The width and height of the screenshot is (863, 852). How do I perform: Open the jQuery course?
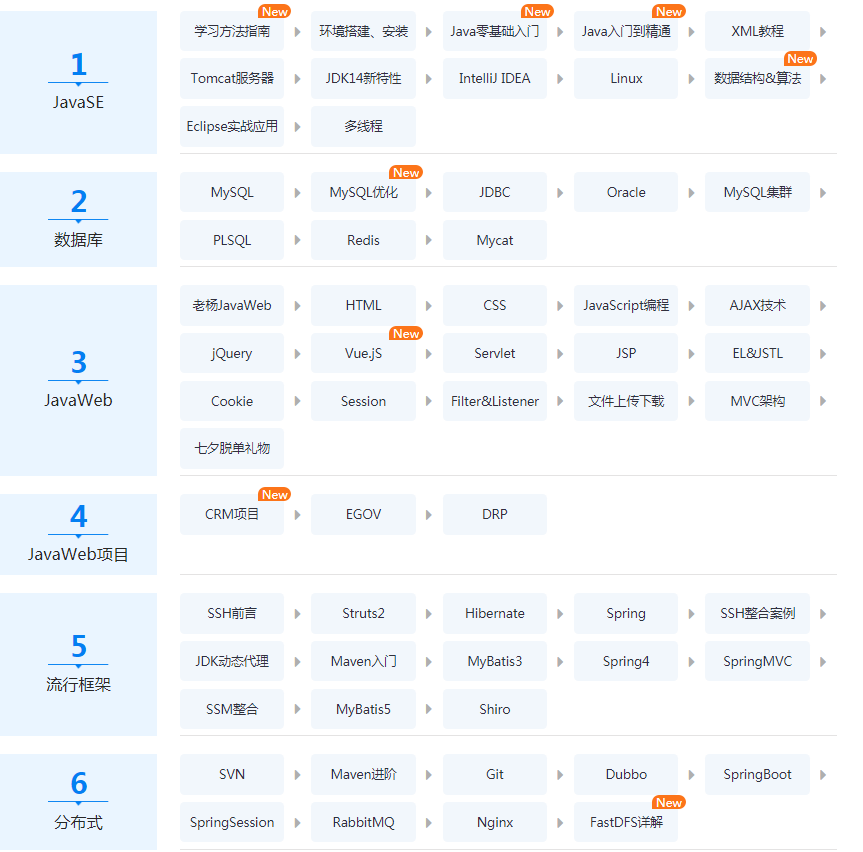point(232,353)
